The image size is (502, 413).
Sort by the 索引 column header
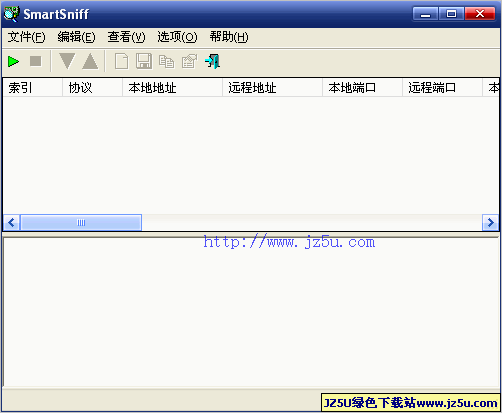[x=33, y=88]
